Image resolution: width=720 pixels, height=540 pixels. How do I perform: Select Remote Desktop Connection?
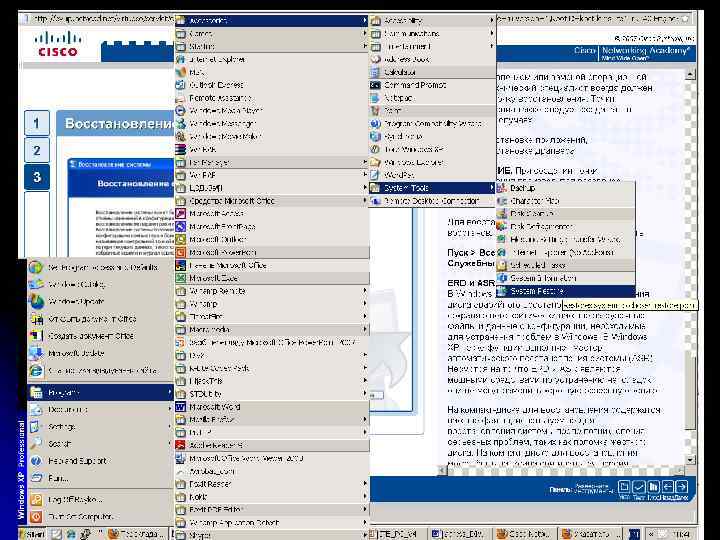pyautogui.click(x=433, y=201)
